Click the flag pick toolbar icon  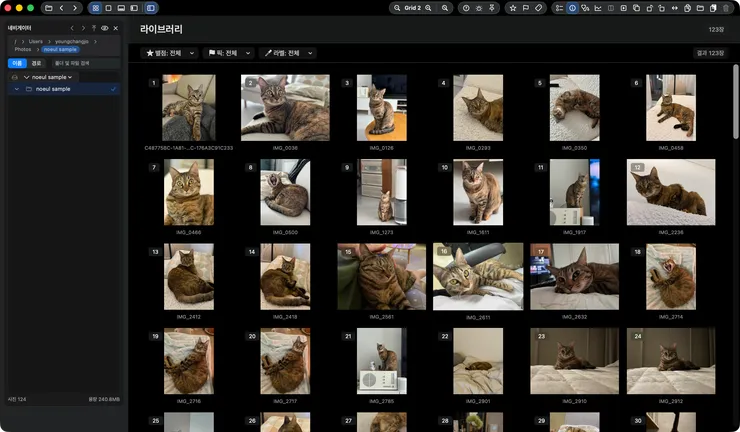[525, 8]
